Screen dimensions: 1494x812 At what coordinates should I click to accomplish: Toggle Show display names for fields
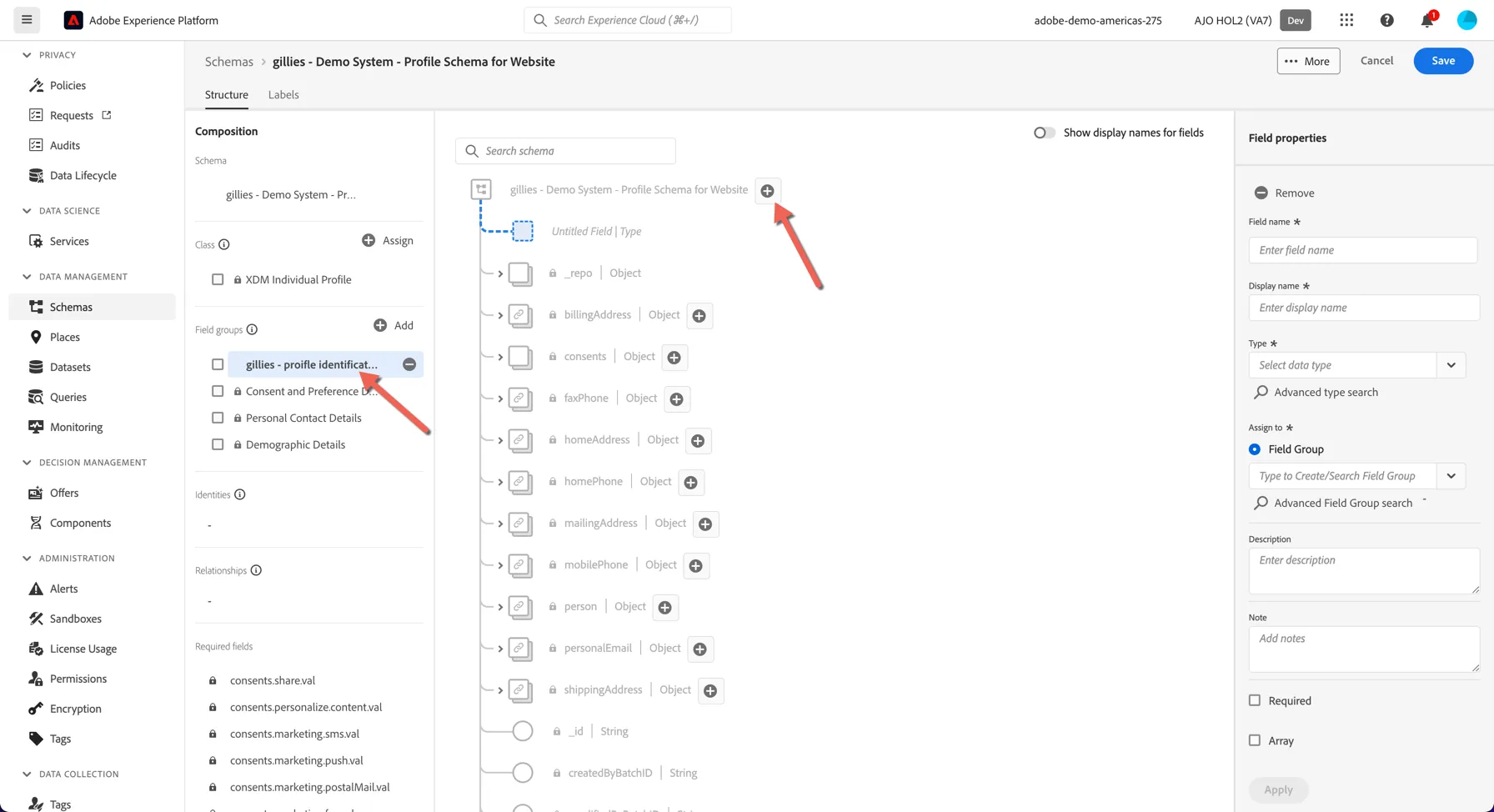pyautogui.click(x=1044, y=133)
